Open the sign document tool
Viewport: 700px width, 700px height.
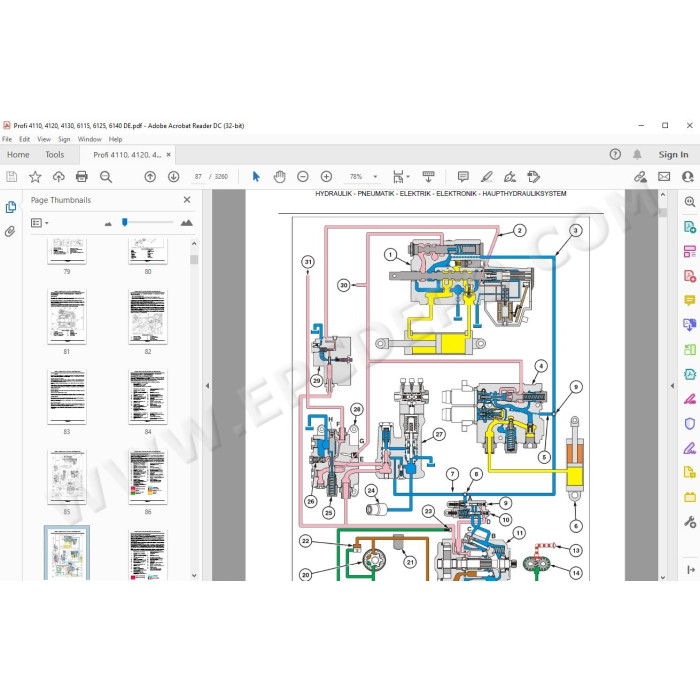[510, 177]
